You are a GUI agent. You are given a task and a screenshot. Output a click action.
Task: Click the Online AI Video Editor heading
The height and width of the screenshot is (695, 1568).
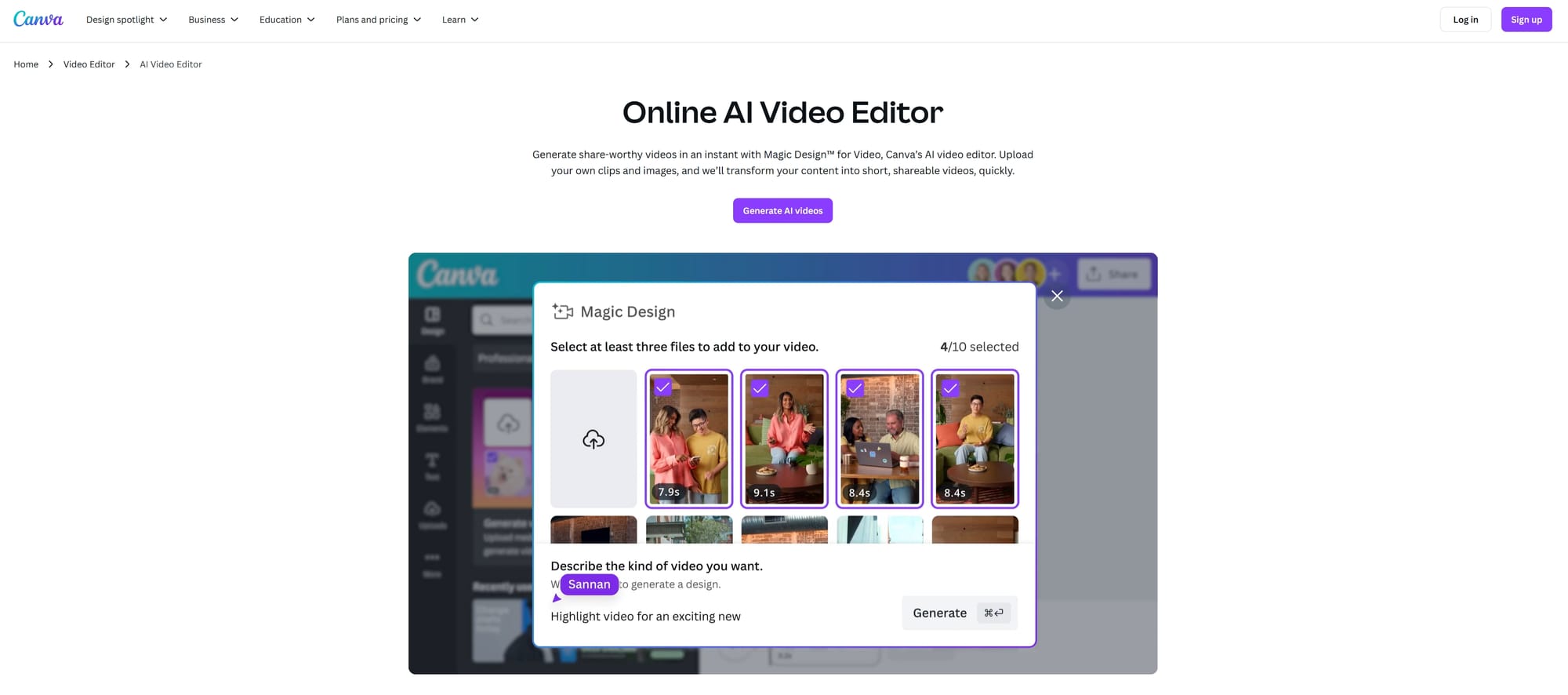(x=782, y=112)
